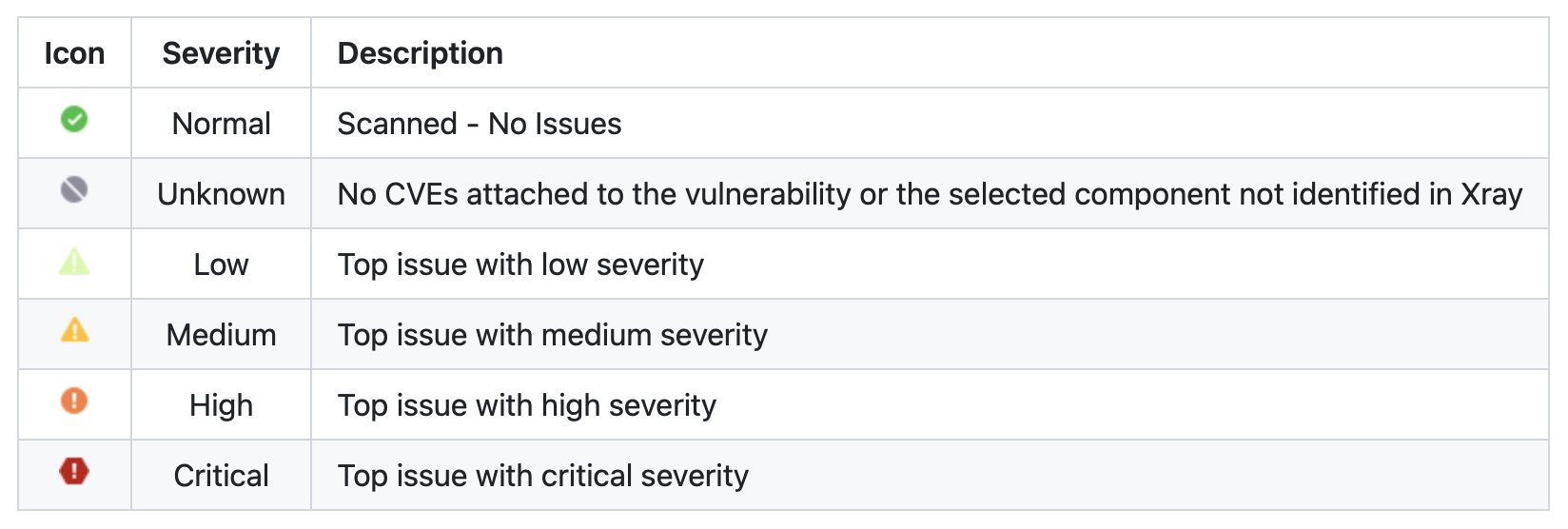
Task: Click the Low severity label
Action: tap(221, 264)
